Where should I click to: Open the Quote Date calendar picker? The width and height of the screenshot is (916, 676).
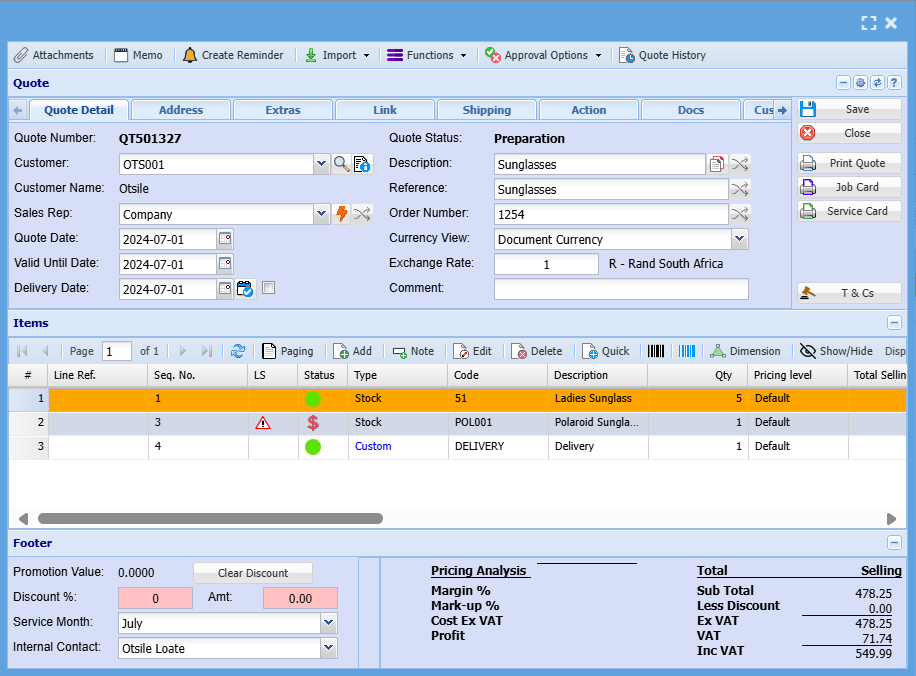tap(225, 239)
